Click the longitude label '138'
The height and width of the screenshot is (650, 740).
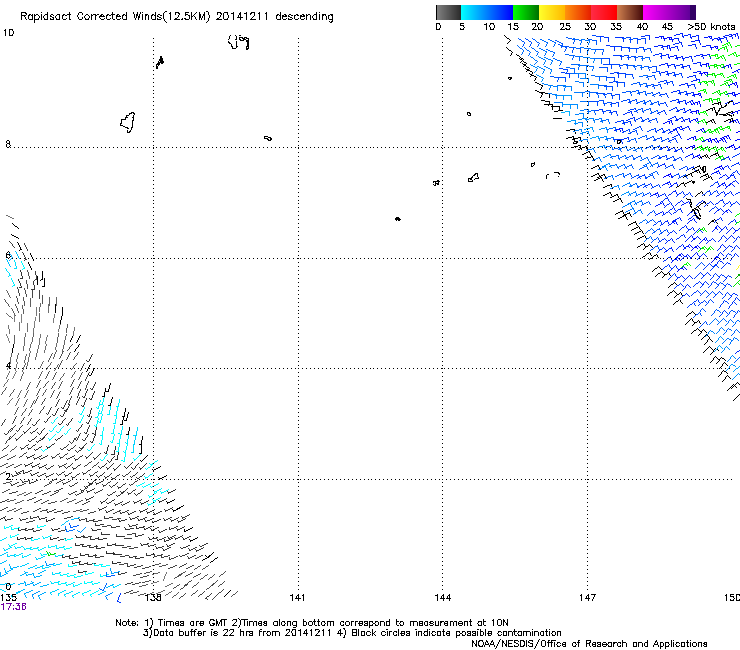click(x=153, y=598)
